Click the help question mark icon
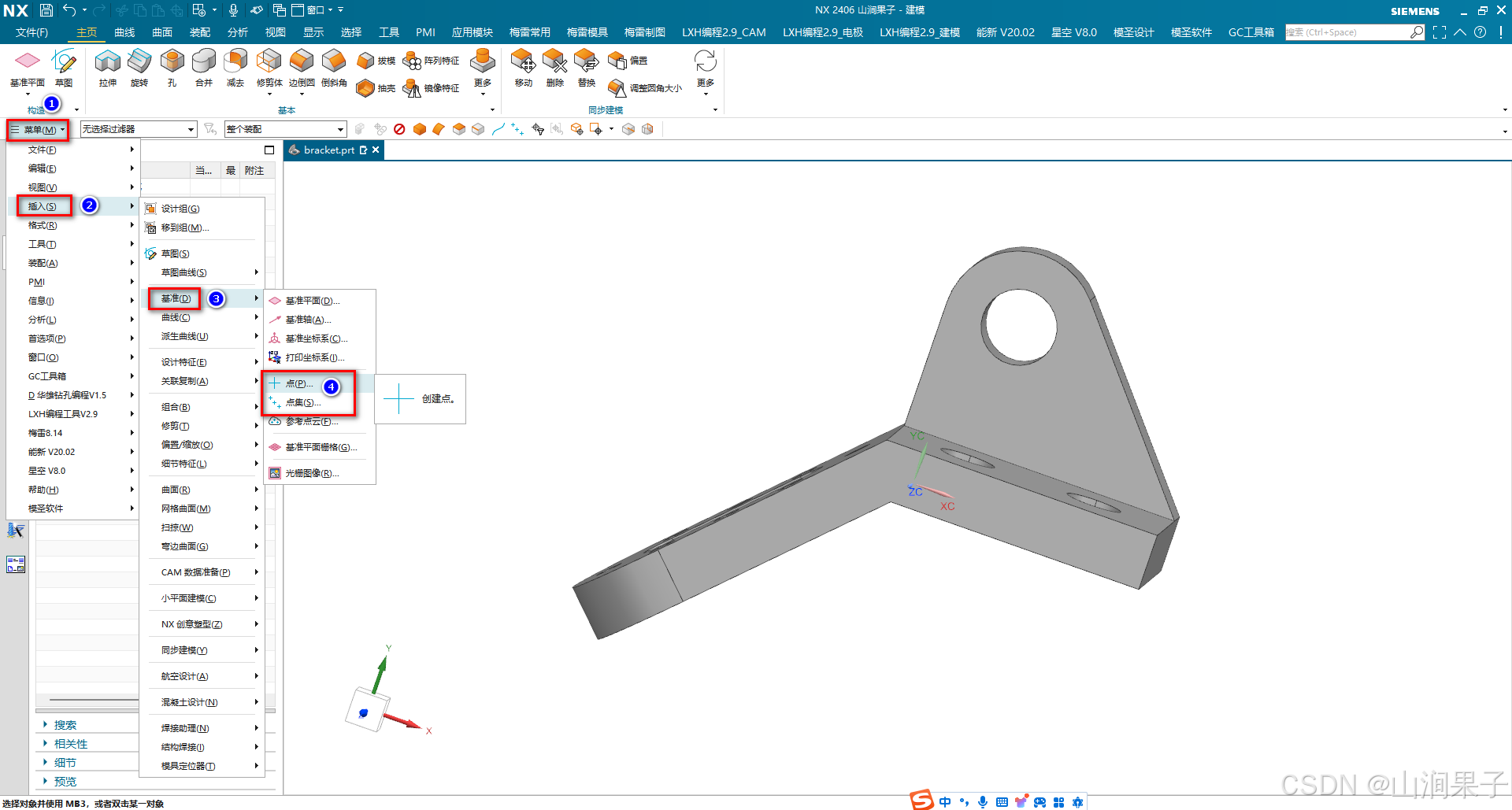 1480,32
